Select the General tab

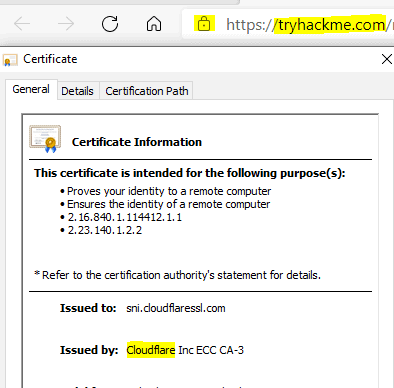point(31,89)
